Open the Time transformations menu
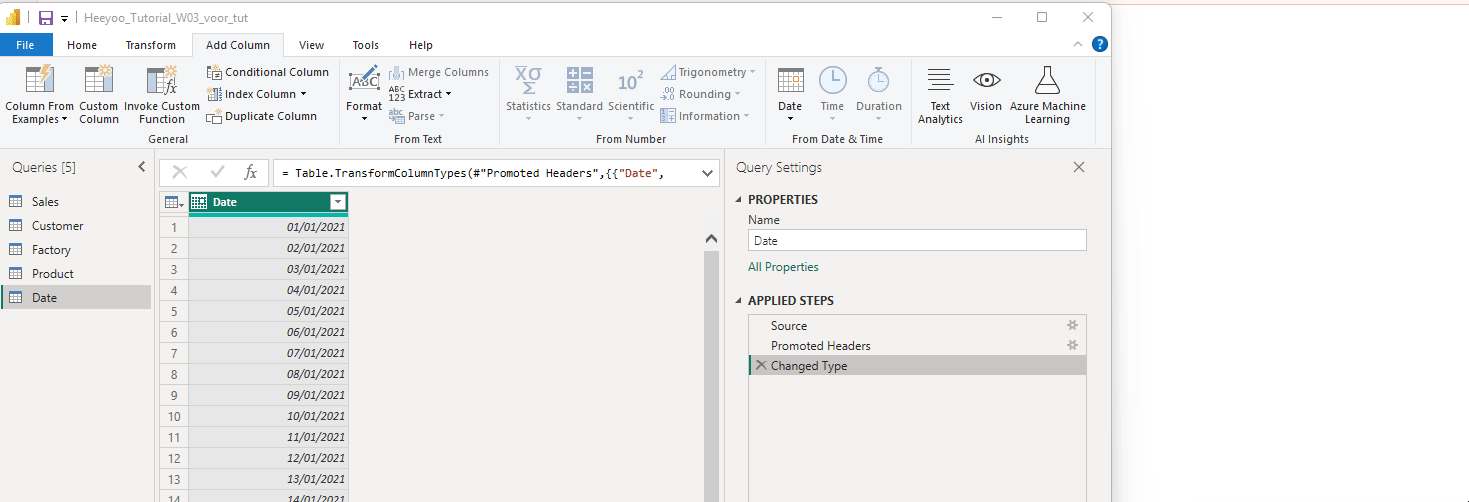Screen dimensions: 1469x502 point(832,95)
